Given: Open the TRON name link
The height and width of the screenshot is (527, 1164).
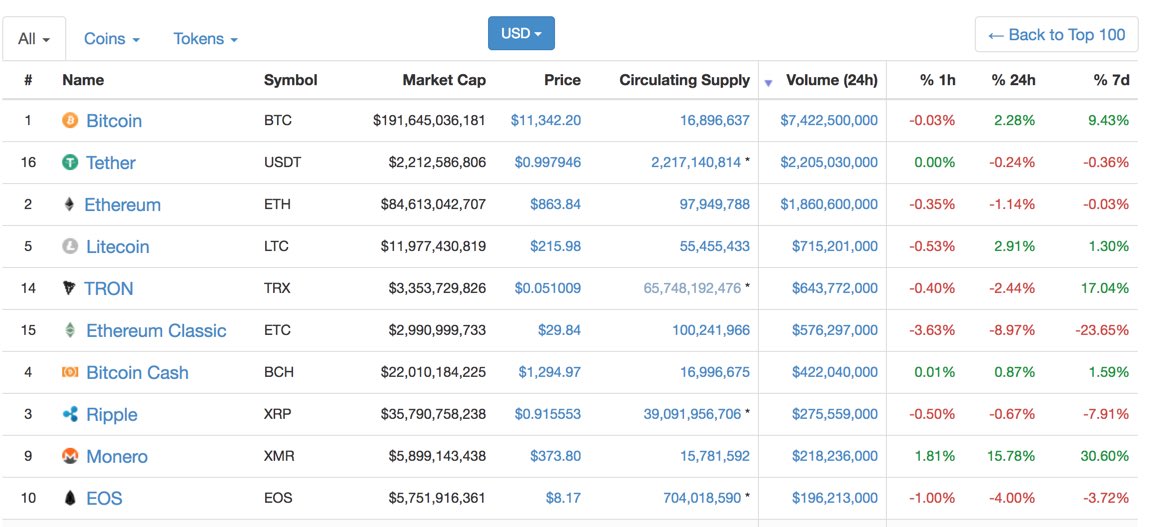Looking at the screenshot, I should pyautogui.click(x=108, y=288).
